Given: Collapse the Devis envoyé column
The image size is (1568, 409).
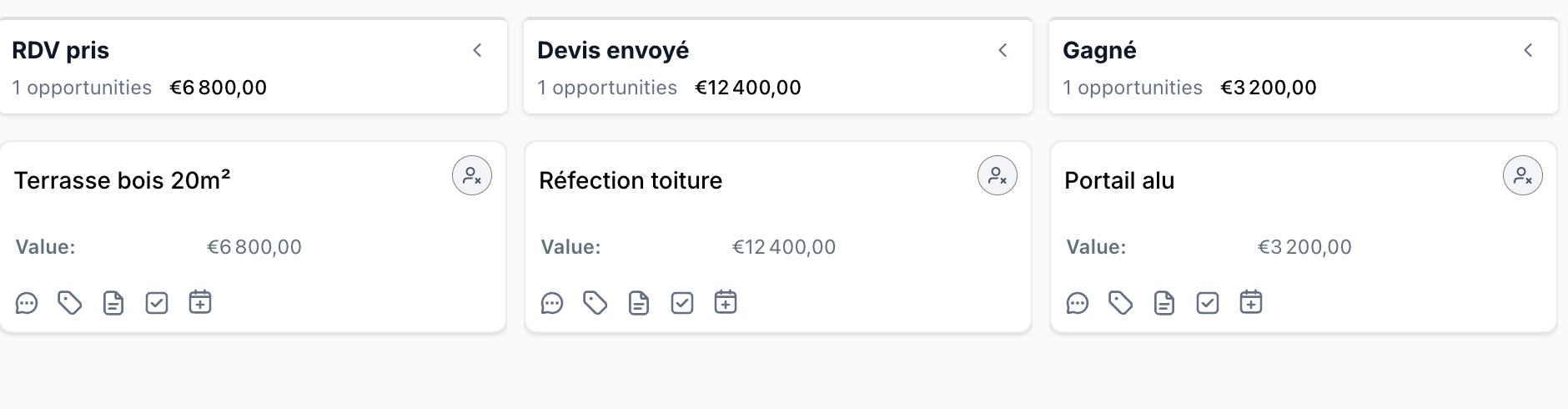Looking at the screenshot, I should 1003,50.
